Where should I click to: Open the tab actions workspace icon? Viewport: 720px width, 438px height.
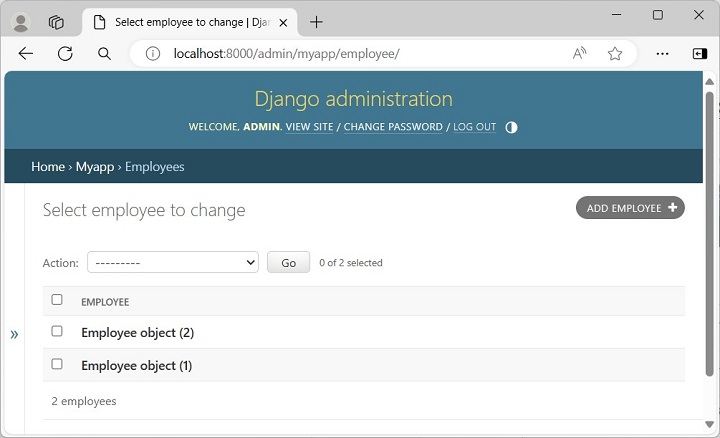point(56,22)
